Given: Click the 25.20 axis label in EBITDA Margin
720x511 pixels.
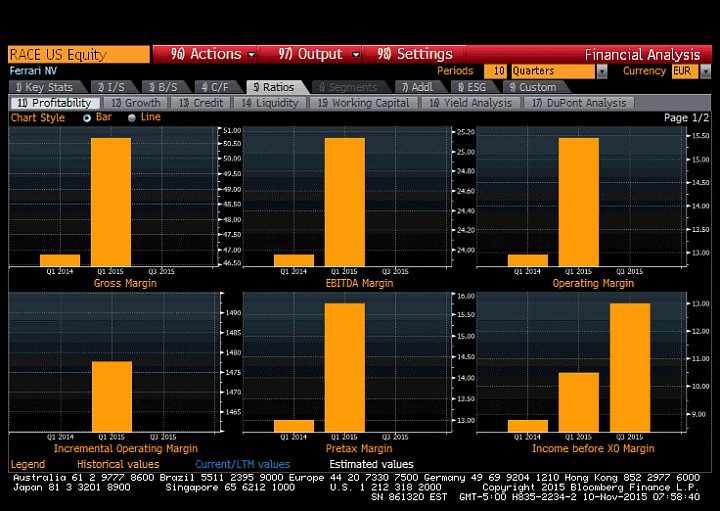Looking at the screenshot, I should click(x=466, y=132).
